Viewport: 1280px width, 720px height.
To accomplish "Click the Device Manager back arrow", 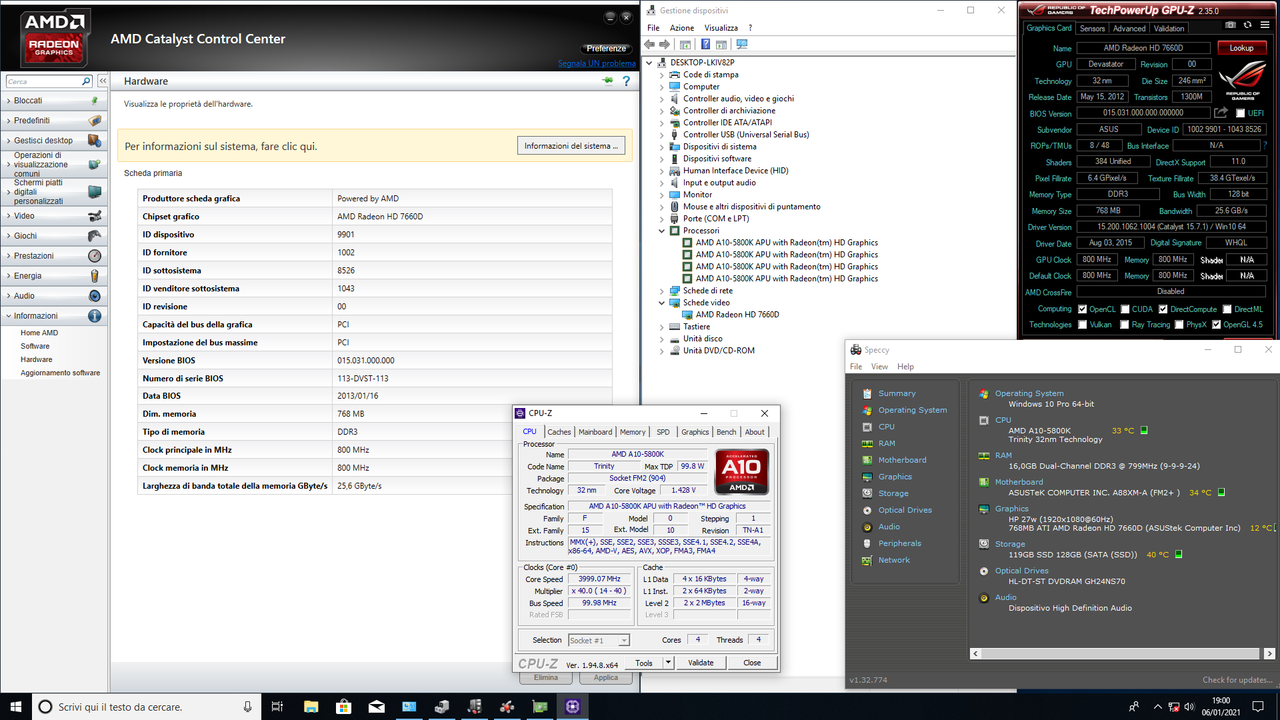I will (x=650, y=45).
